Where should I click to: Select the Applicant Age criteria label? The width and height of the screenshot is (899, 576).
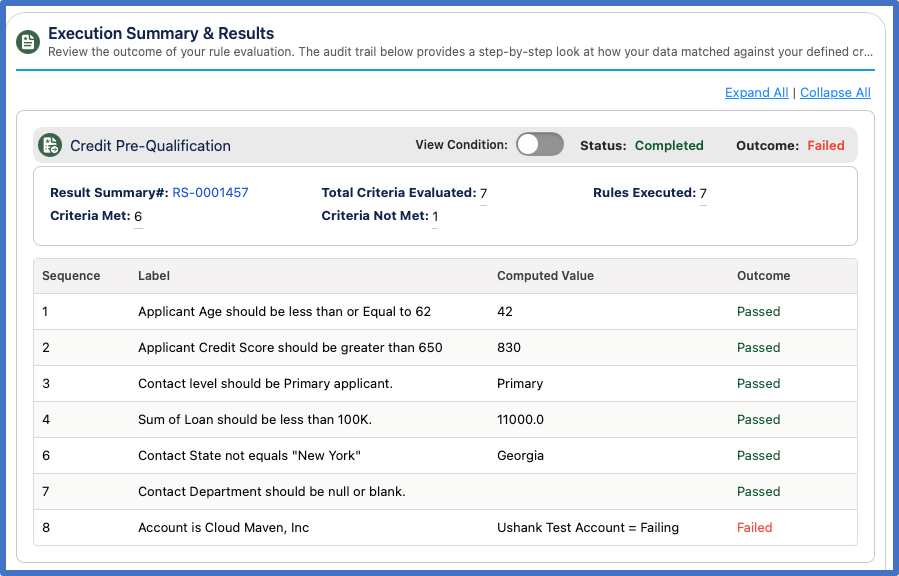284,312
